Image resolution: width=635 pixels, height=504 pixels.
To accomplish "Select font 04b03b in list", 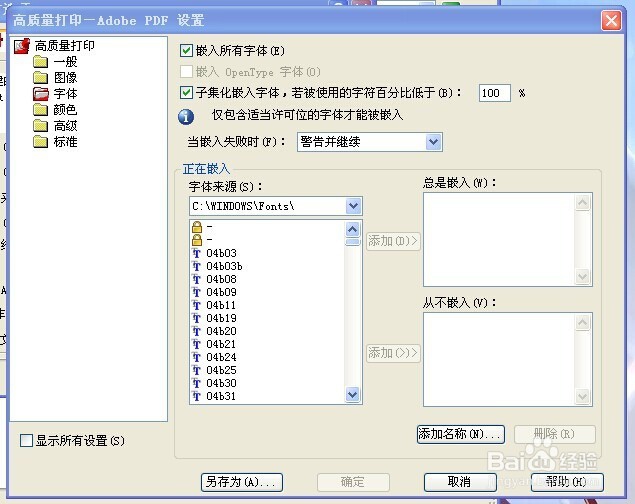I will (x=224, y=266).
